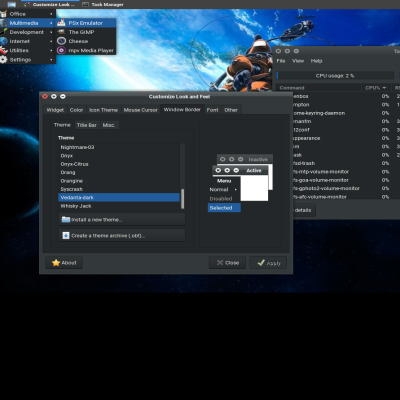400x400 pixels.
Task: Open Task Manager Help menu
Action: click(316, 61)
